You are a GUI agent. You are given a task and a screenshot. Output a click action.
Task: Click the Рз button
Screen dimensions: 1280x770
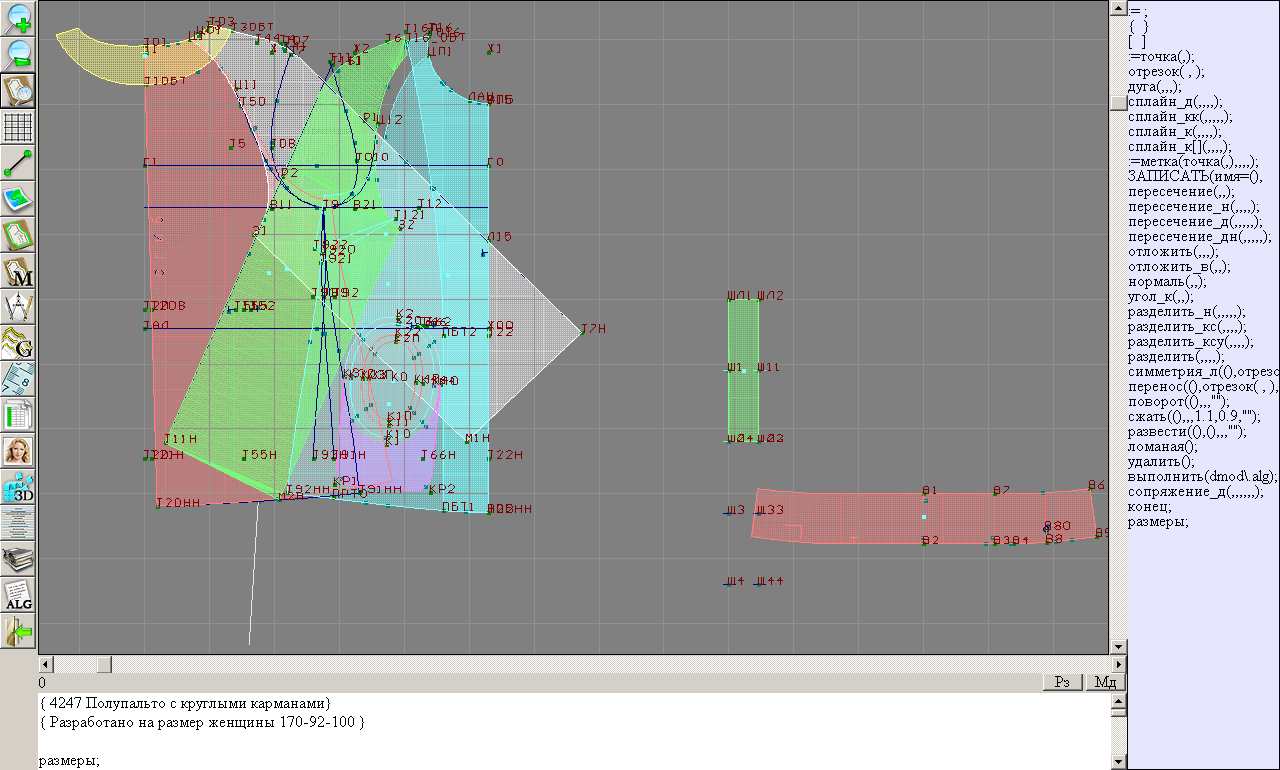tap(1063, 682)
